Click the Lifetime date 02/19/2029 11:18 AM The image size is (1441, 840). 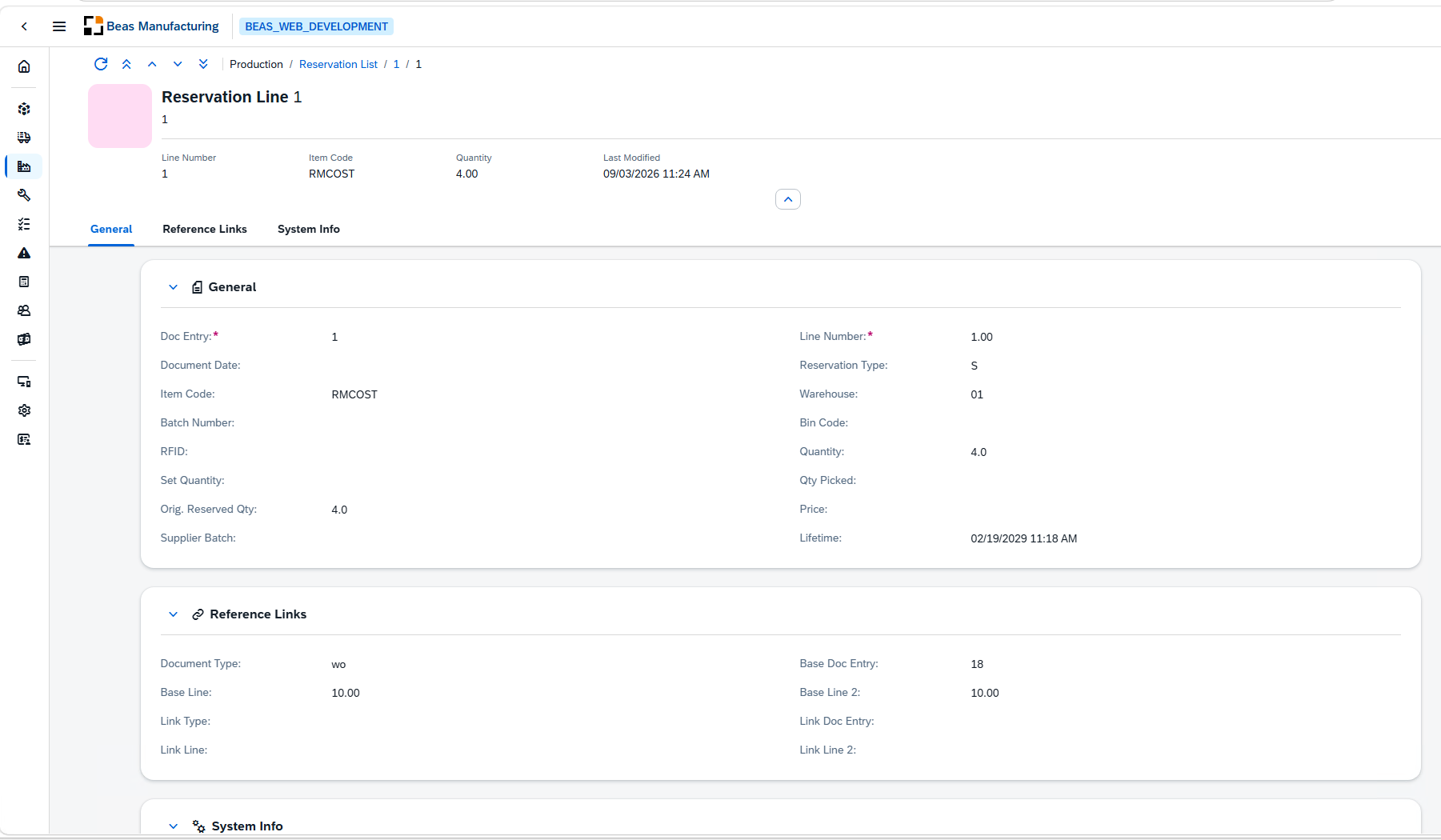coord(1024,538)
